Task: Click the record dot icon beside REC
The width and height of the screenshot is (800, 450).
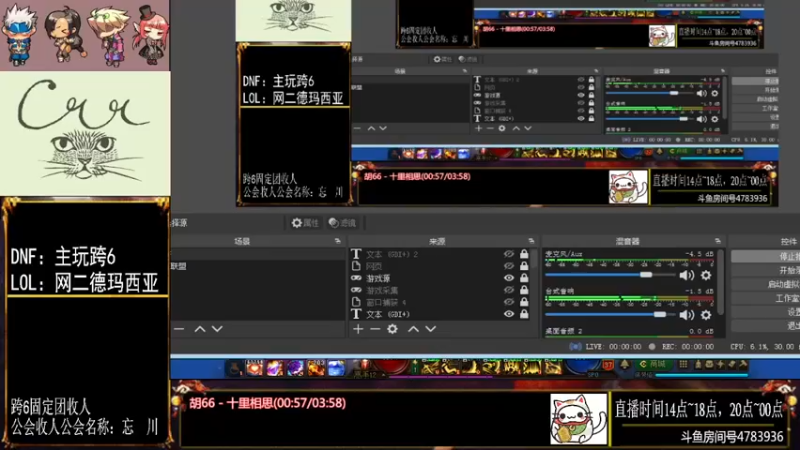Action: click(x=652, y=346)
